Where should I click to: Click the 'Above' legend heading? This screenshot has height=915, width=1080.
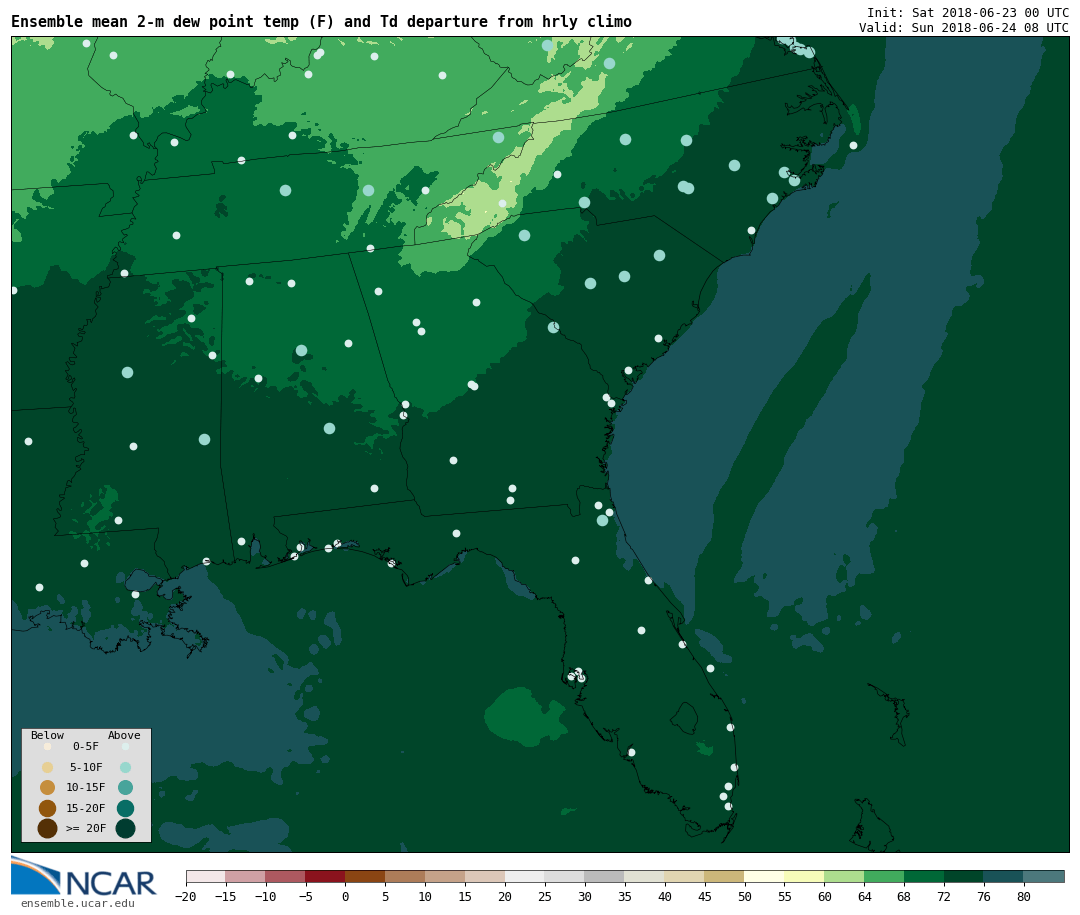pos(124,735)
